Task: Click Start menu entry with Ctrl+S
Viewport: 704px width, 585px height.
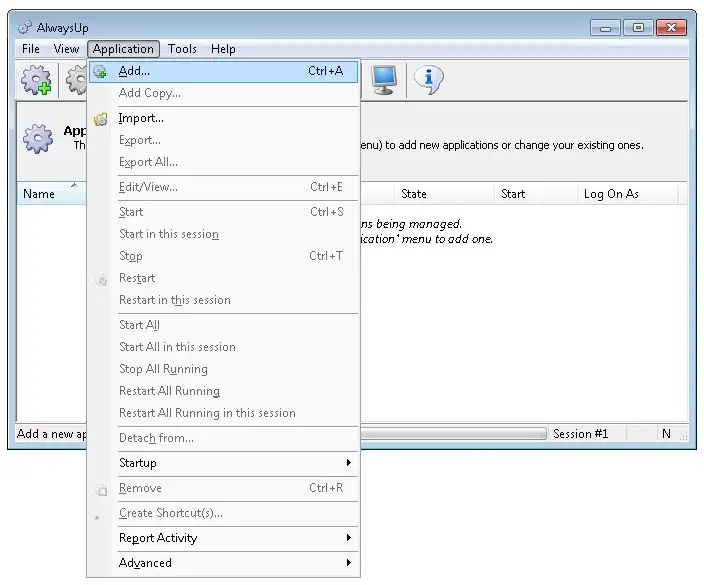Action: (224, 212)
